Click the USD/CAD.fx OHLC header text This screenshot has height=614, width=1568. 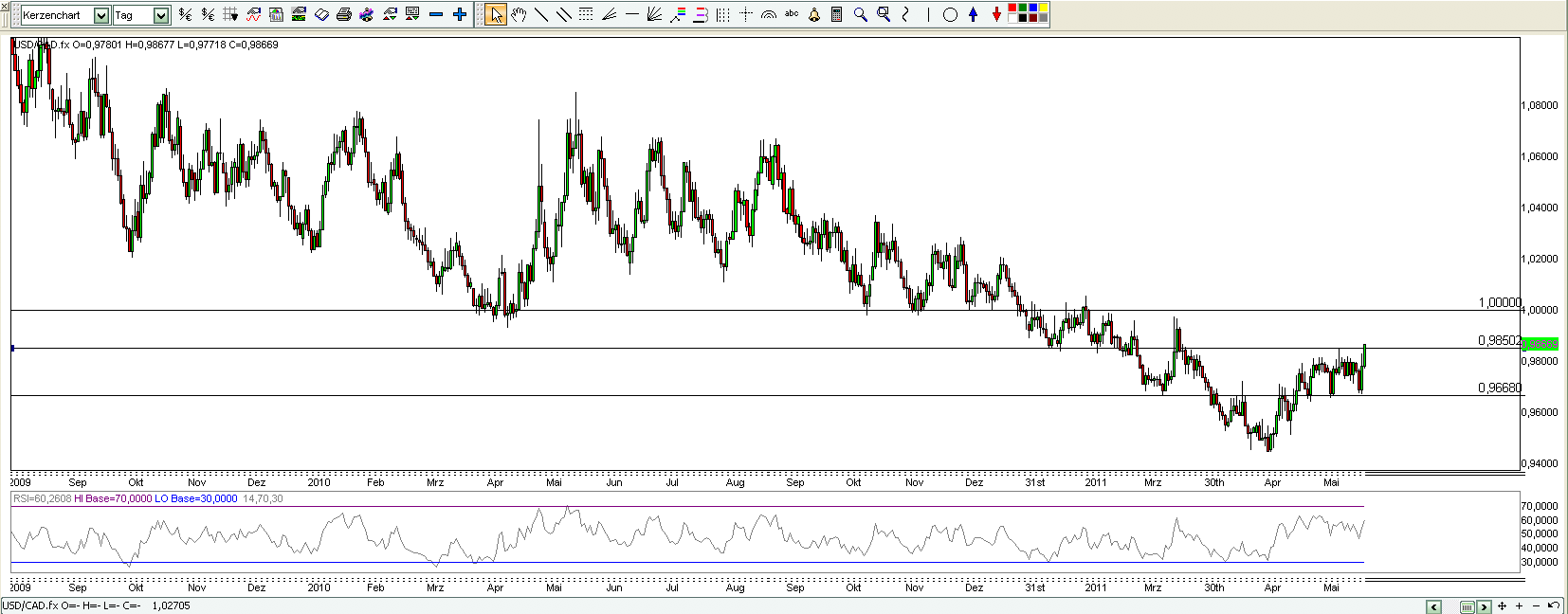[x=146, y=45]
